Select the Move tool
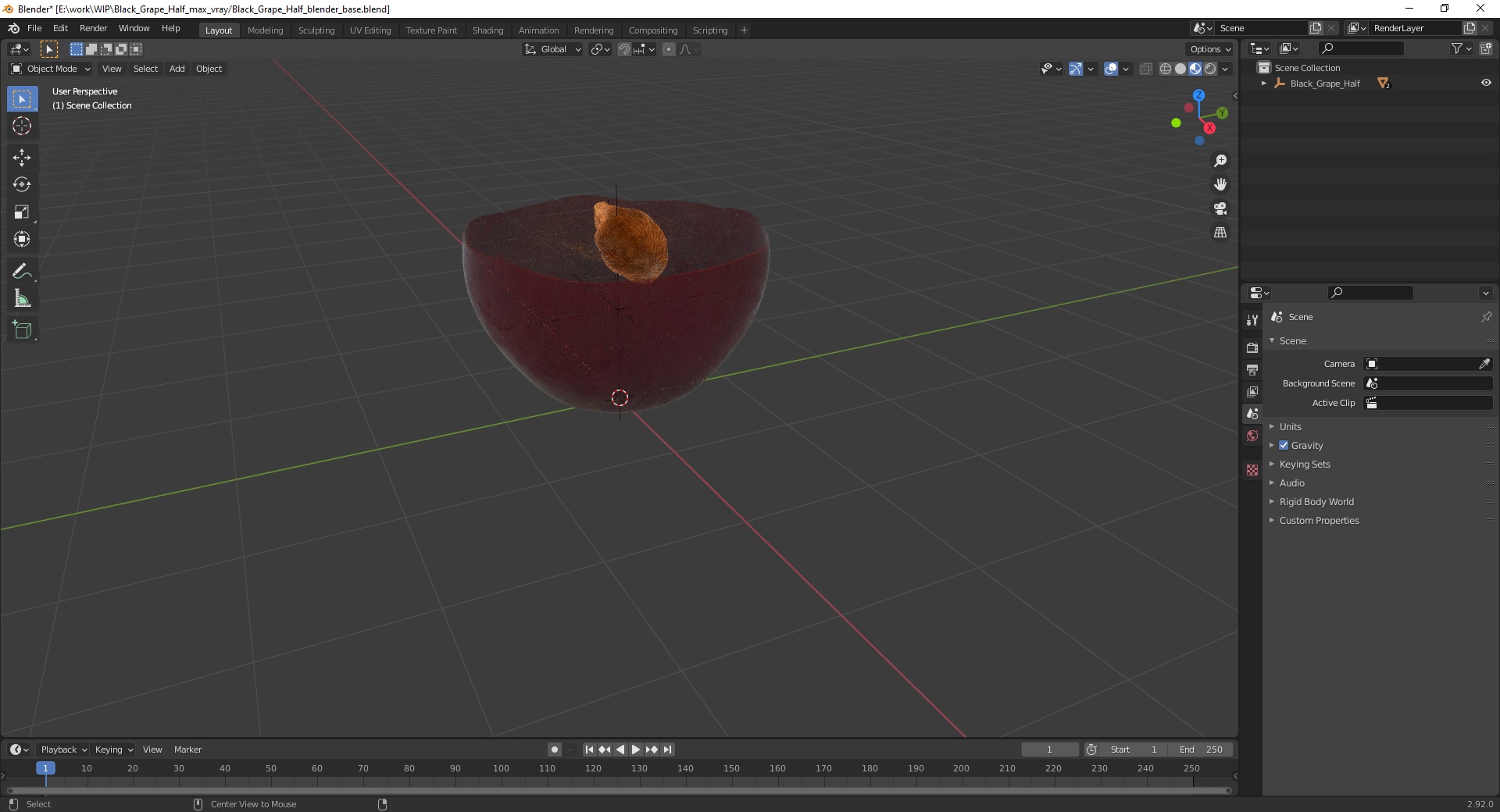The height and width of the screenshot is (812, 1500). coord(22,158)
